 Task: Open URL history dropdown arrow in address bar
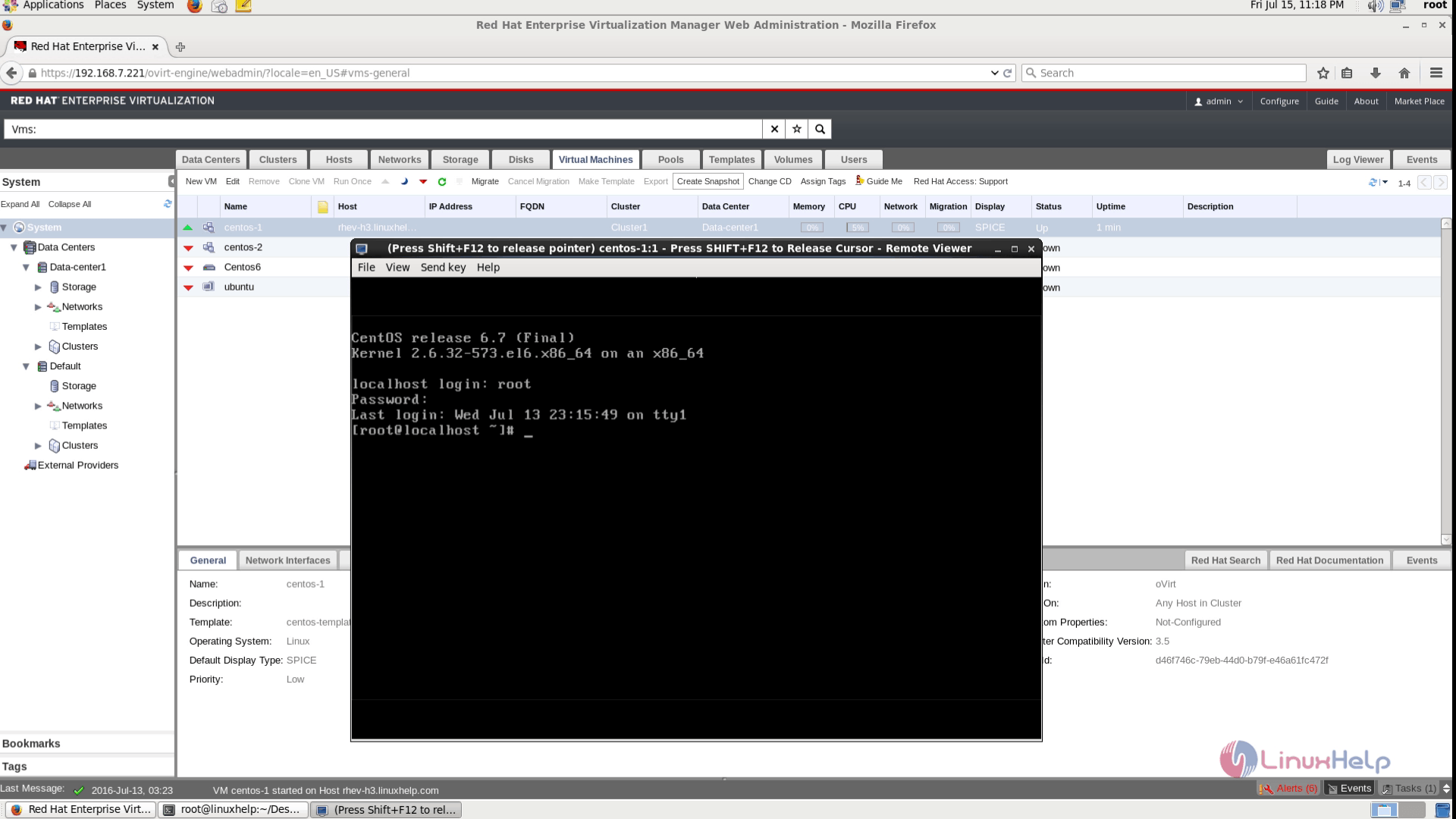(994, 73)
